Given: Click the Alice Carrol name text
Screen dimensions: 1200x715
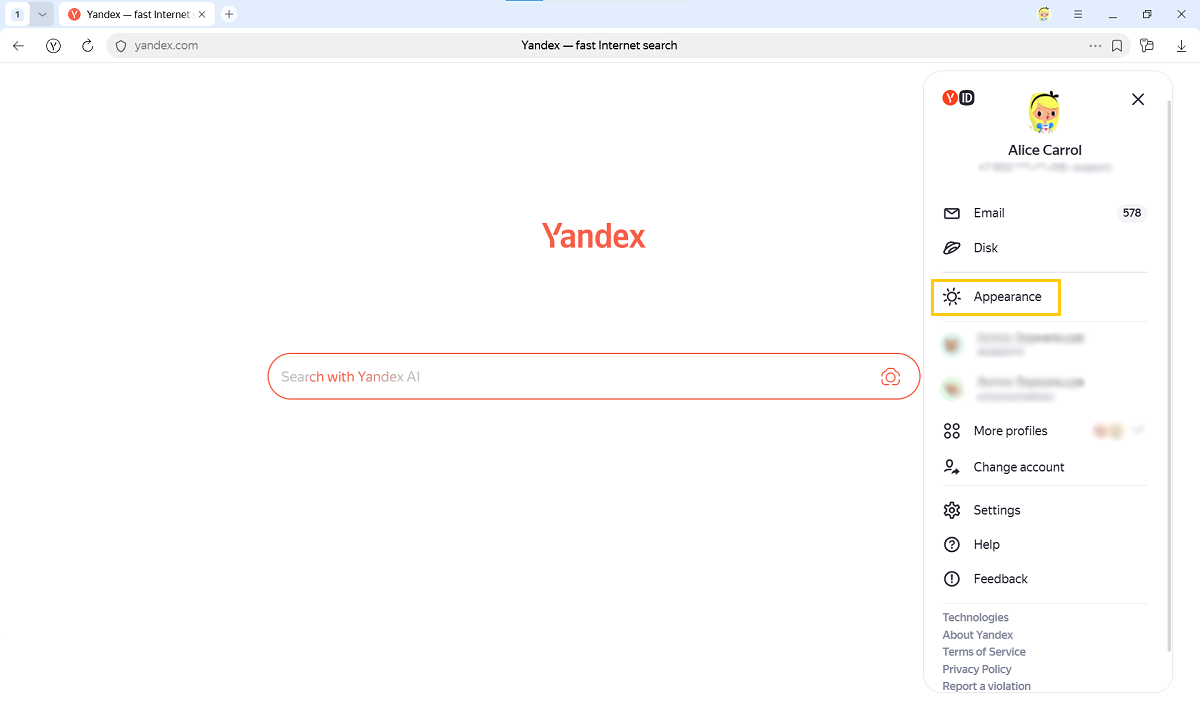Looking at the screenshot, I should click(x=1045, y=150).
